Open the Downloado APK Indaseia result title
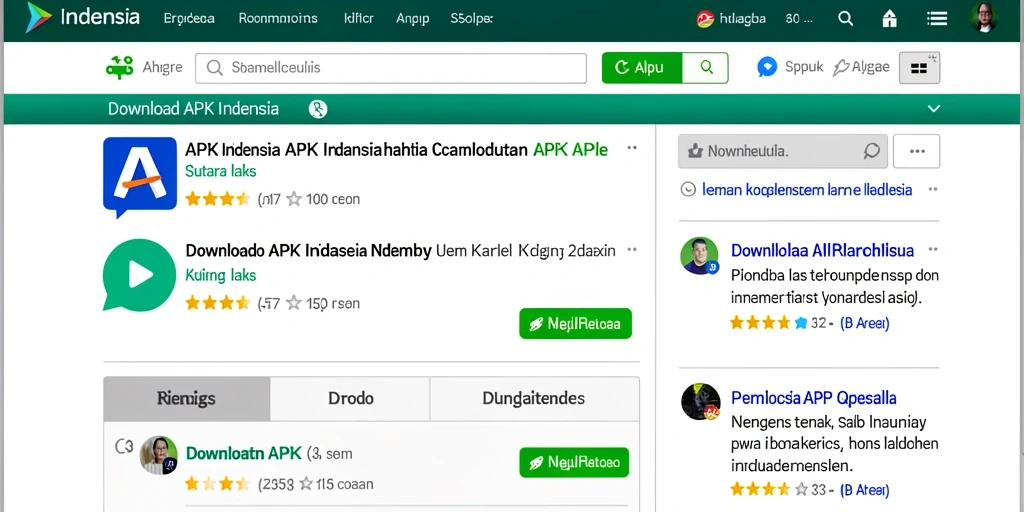1024x512 pixels. point(400,251)
